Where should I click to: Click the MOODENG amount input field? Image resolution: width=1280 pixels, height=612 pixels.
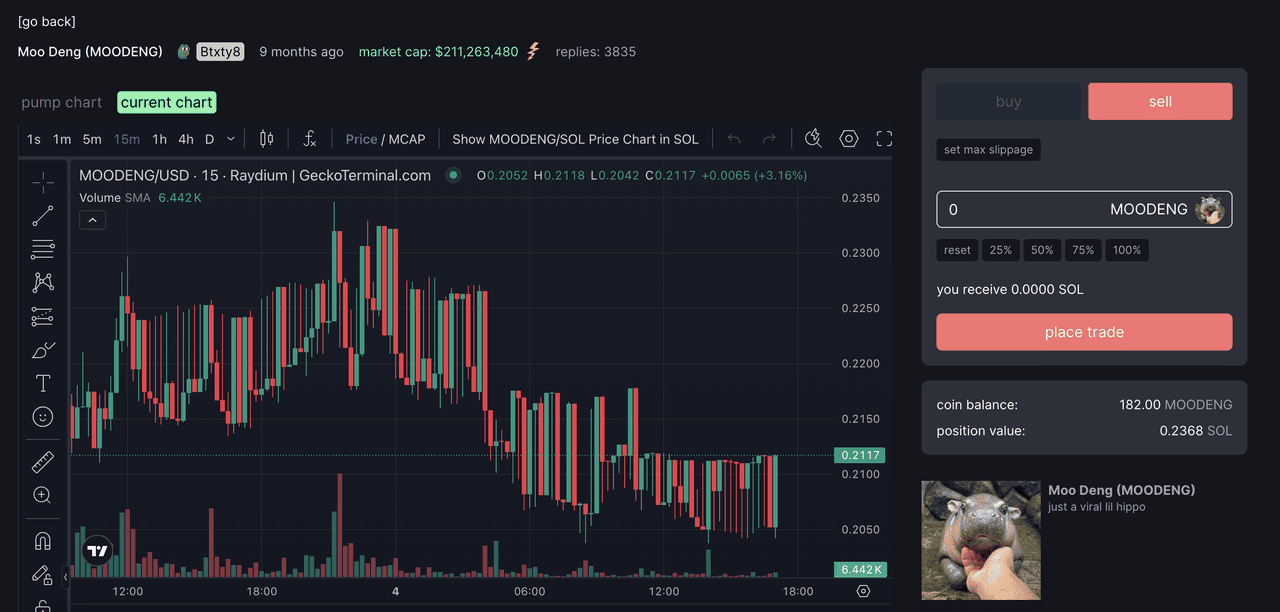[1020, 209]
